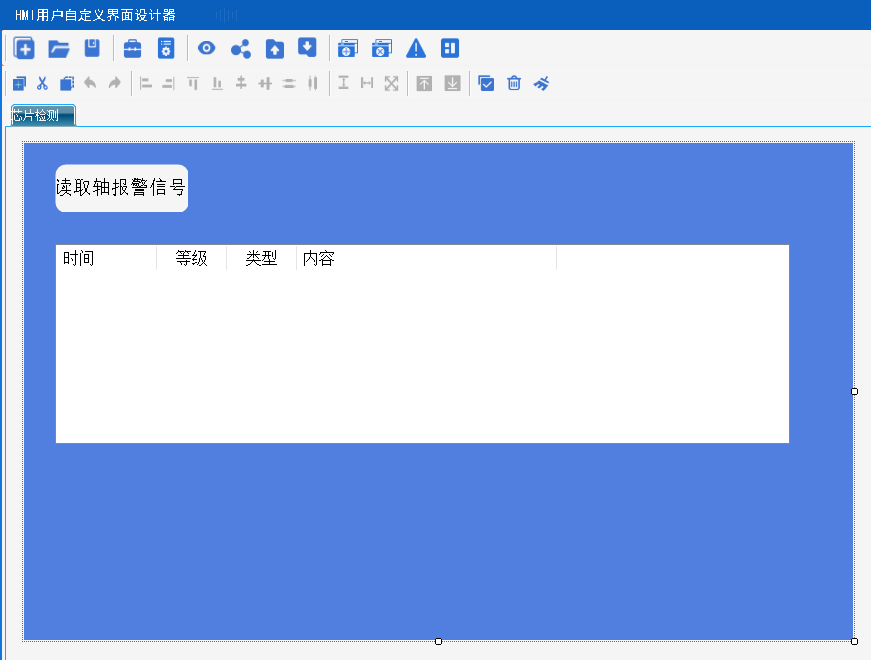This screenshot has height=660, width=871.
Task: Click the canvas right-edge resize handle
Action: click(854, 392)
